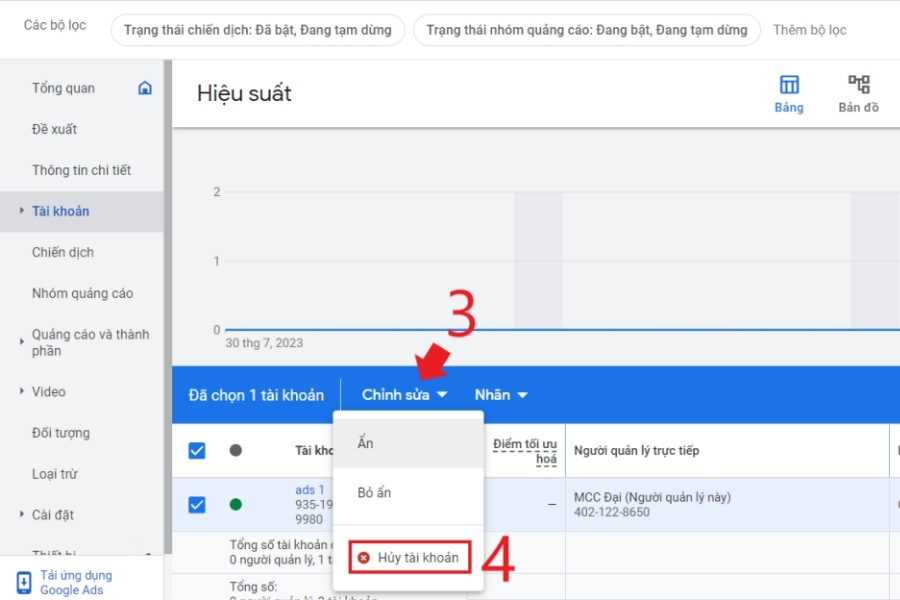Expand the Tài khoản sidebar arrow
This screenshot has width=900, height=600.
[x=22, y=211]
